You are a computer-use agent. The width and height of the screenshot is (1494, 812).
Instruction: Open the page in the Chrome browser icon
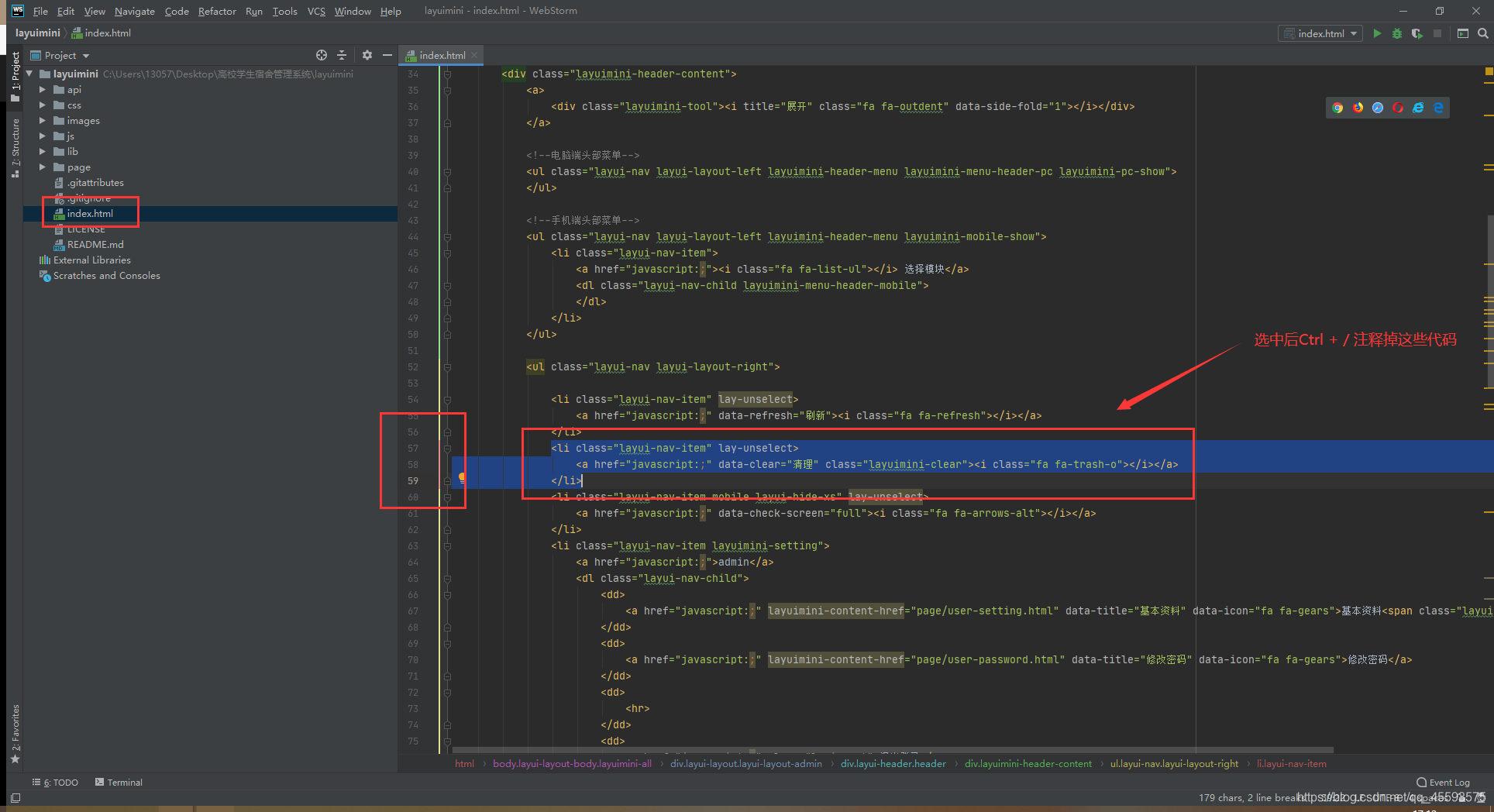(1337, 108)
